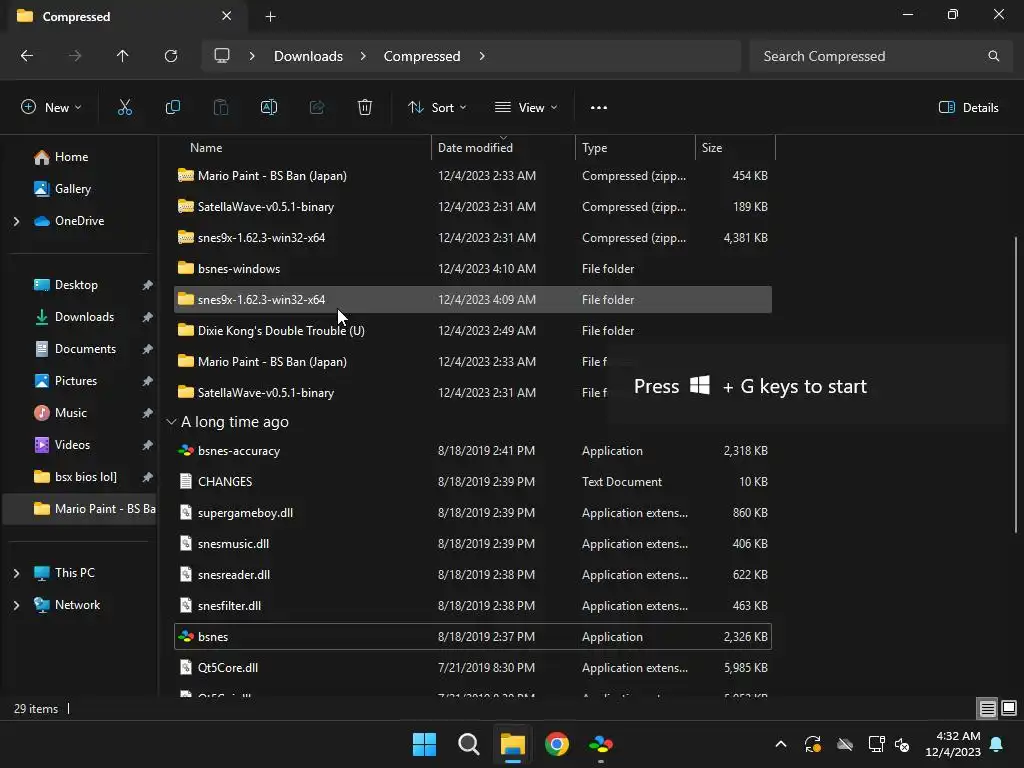Go back to the previous folder
Viewport: 1024px width, 768px height.
(x=27, y=56)
